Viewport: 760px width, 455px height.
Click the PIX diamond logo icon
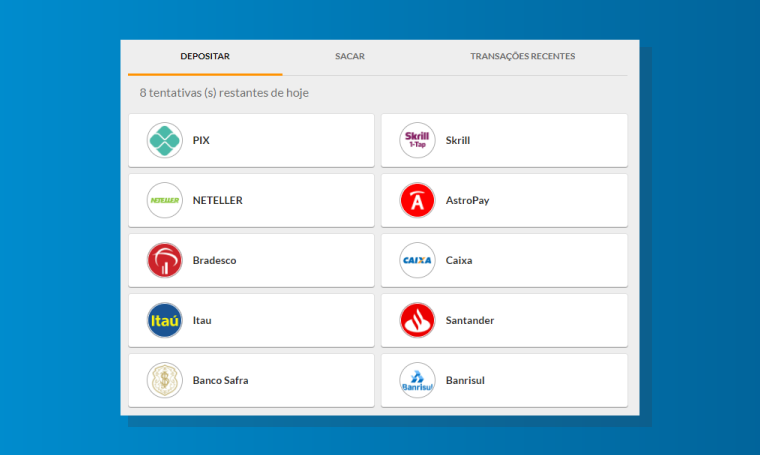click(x=165, y=140)
